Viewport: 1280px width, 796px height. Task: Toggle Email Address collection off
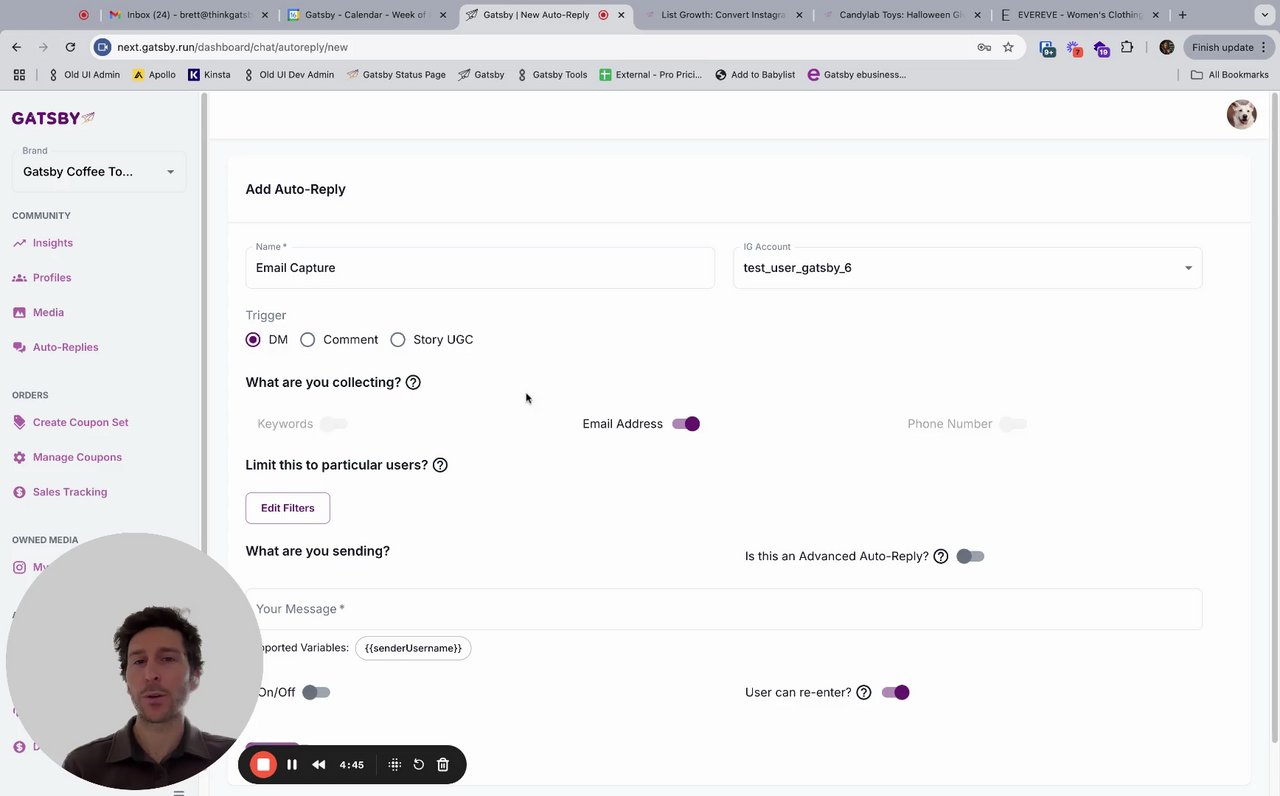click(686, 424)
